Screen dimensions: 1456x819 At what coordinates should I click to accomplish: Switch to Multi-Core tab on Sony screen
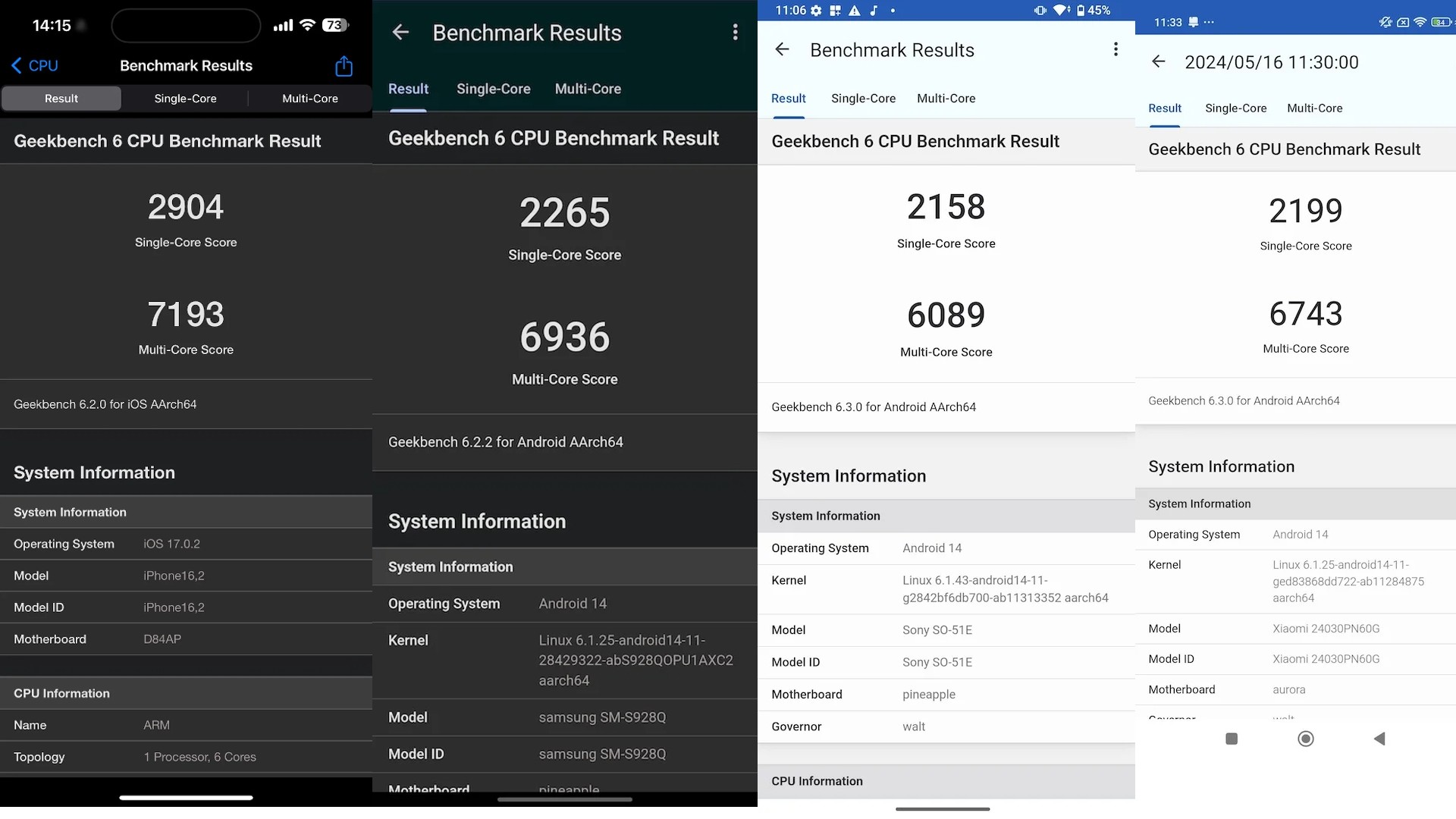(x=946, y=99)
